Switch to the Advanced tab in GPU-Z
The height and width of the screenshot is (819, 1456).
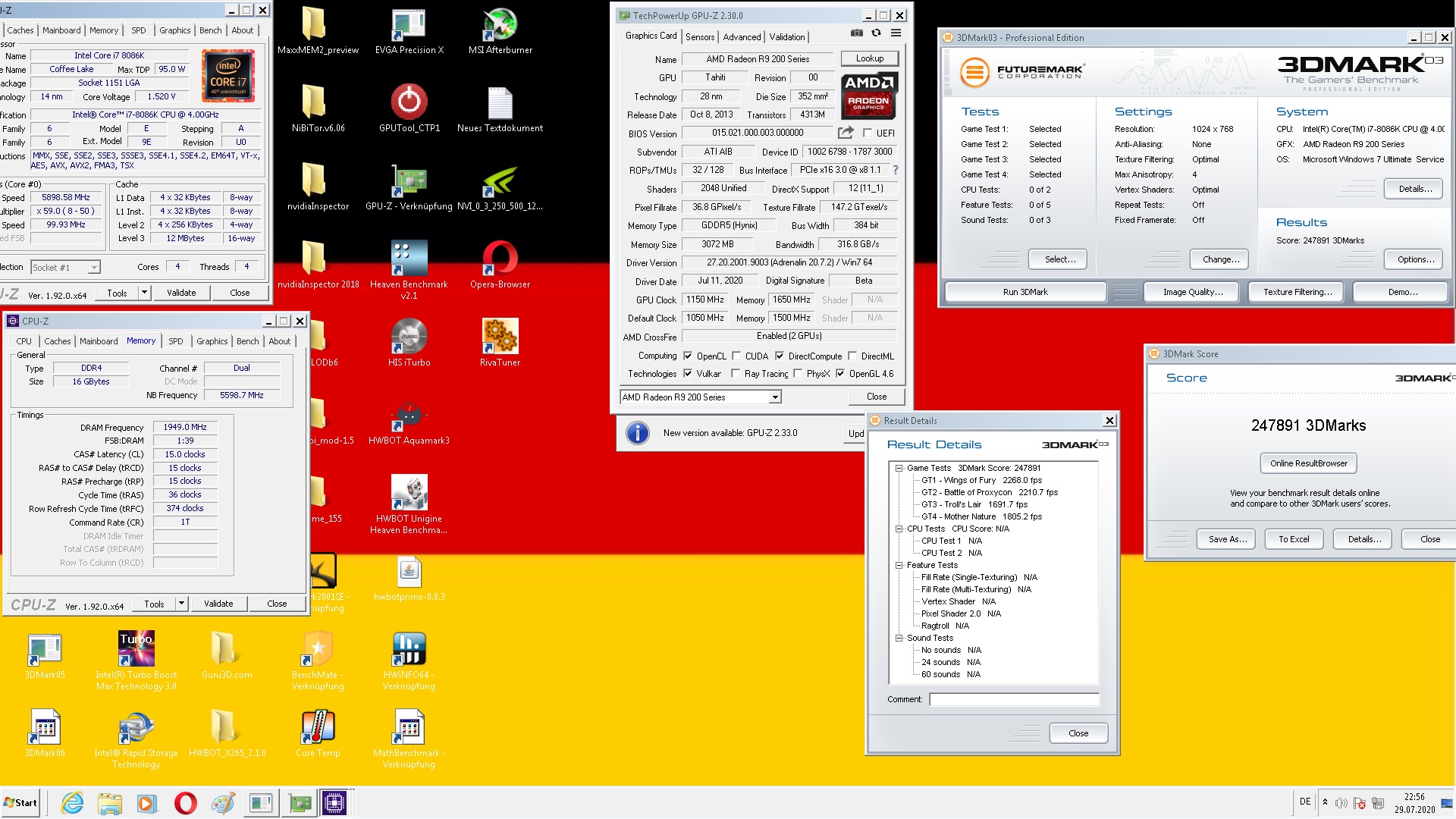[x=742, y=36]
